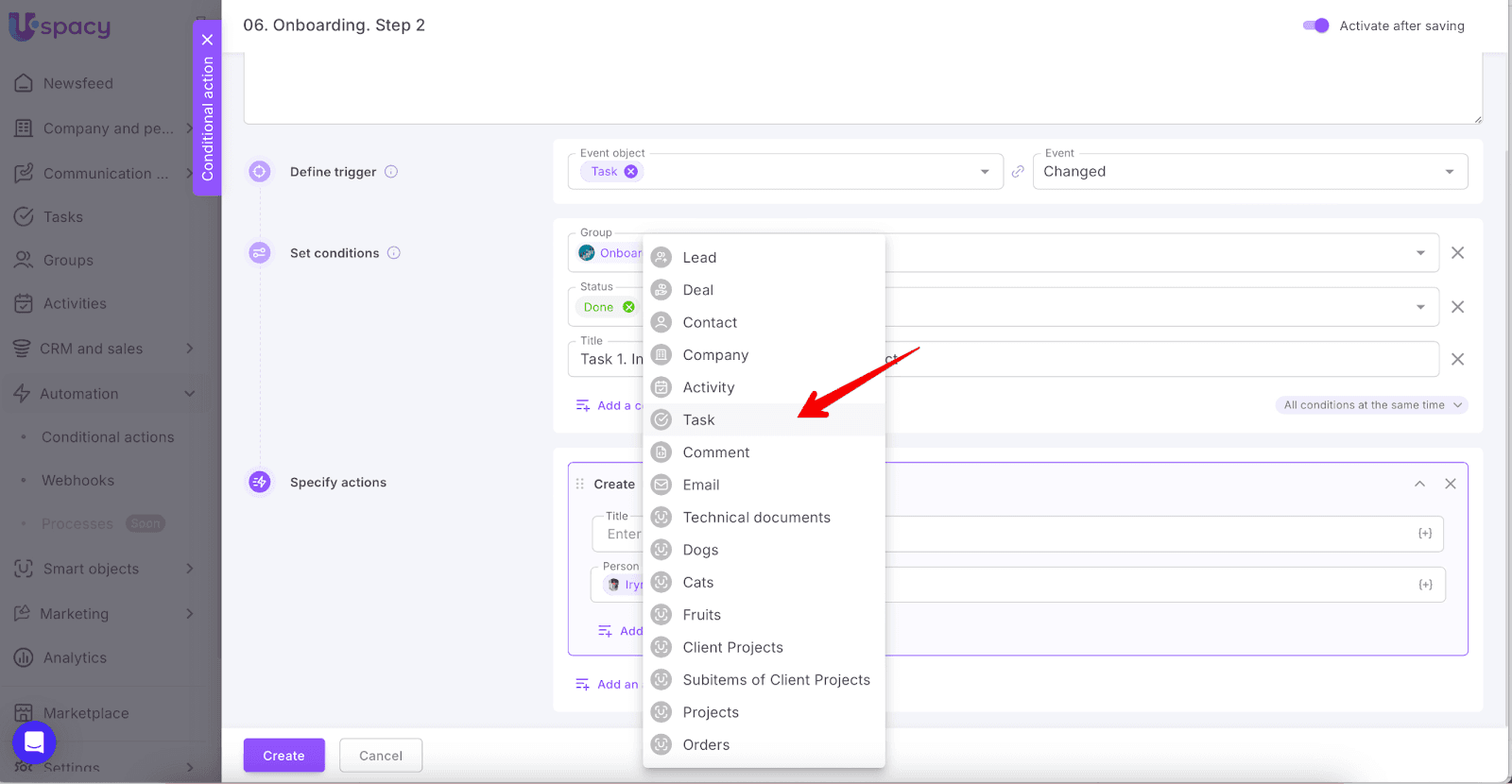Viewport: 1512px width, 784px height.
Task: Open the chat support bubble
Action: coord(34,742)
